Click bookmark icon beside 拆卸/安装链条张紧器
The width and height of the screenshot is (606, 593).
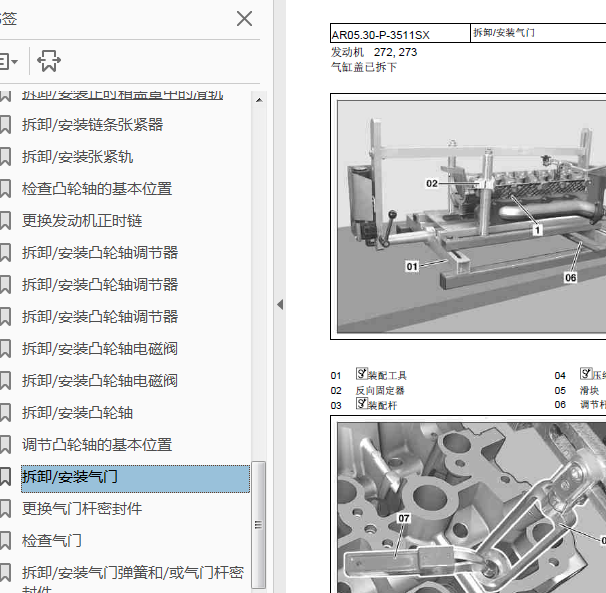5,125
